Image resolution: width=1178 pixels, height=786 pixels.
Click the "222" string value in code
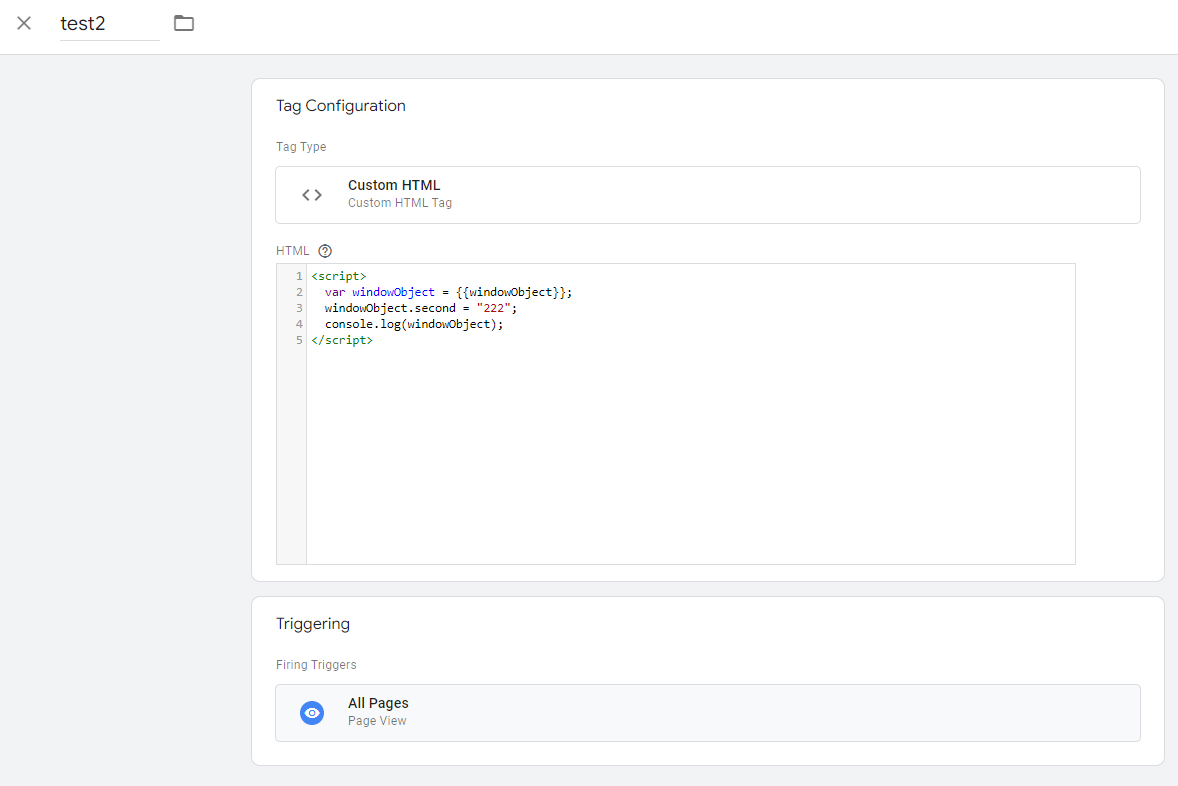494,308
